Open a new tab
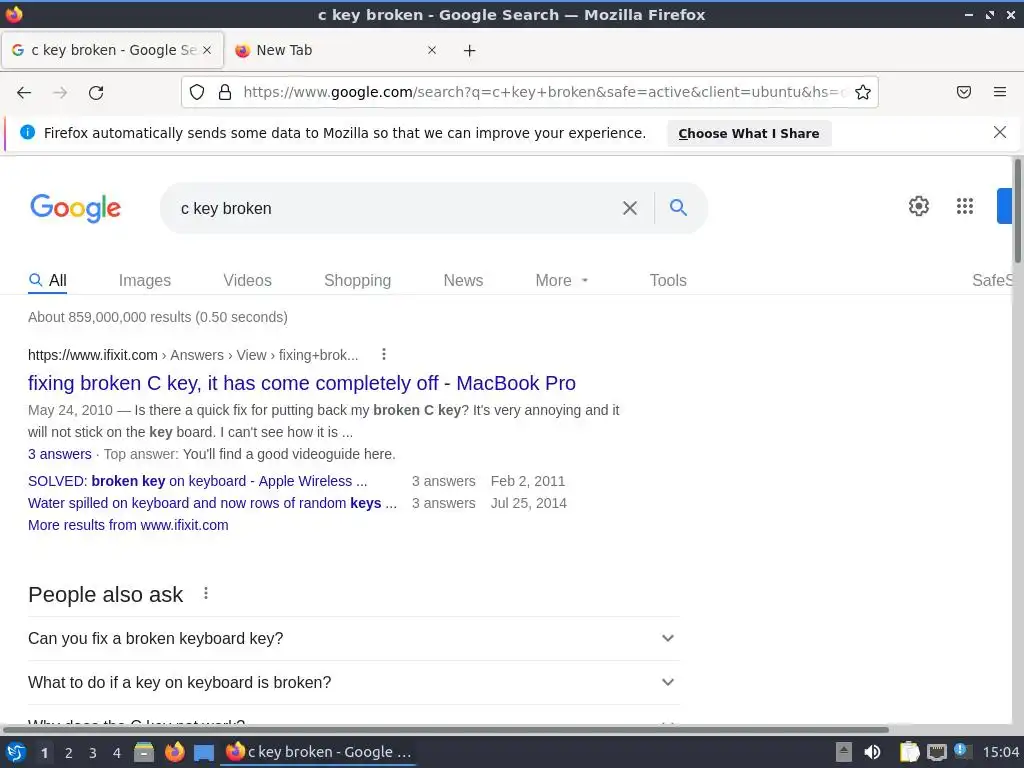This screenshot has width=1024, height=768. 470,50
